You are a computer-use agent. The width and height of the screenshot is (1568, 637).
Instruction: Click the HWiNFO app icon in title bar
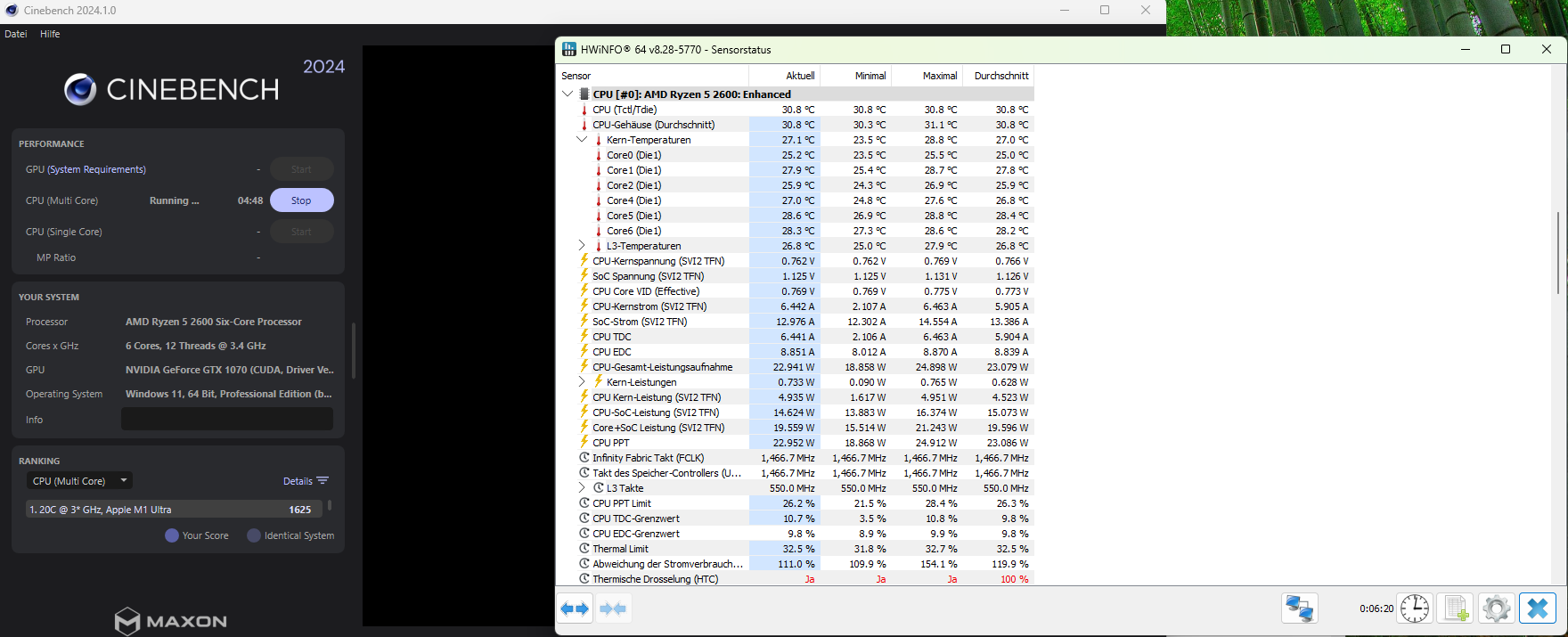[569, 49]
